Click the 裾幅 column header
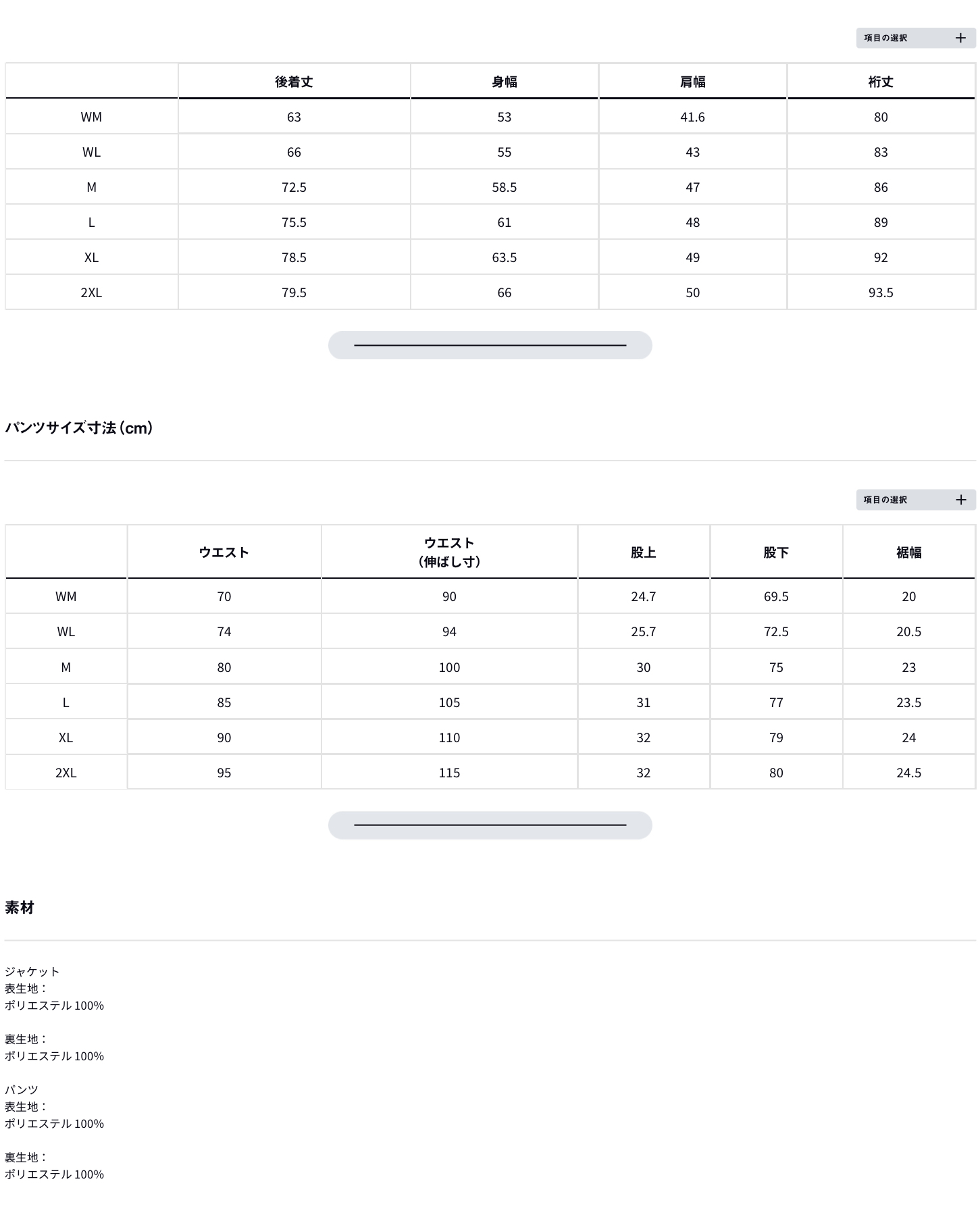 (x=908, y=552)
